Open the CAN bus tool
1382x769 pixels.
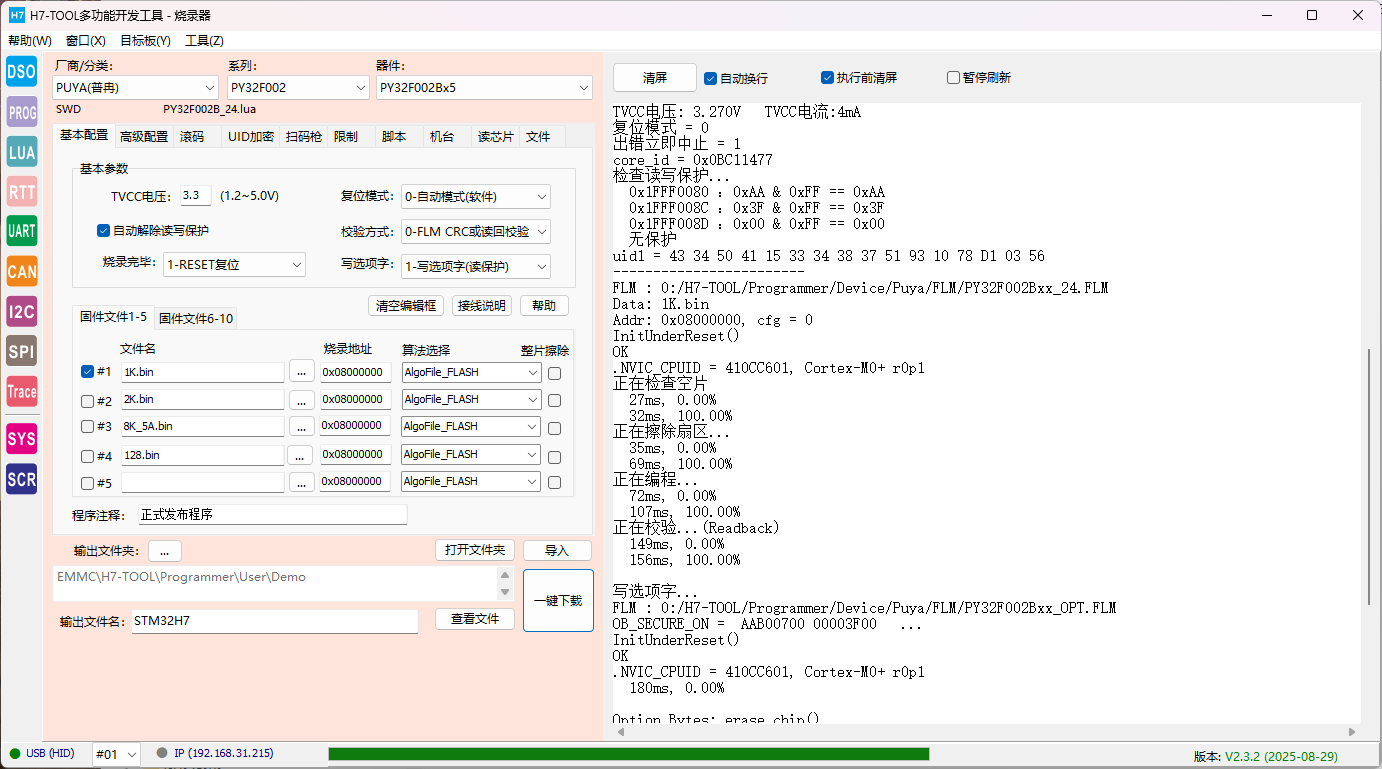click(x=22, y=271)
